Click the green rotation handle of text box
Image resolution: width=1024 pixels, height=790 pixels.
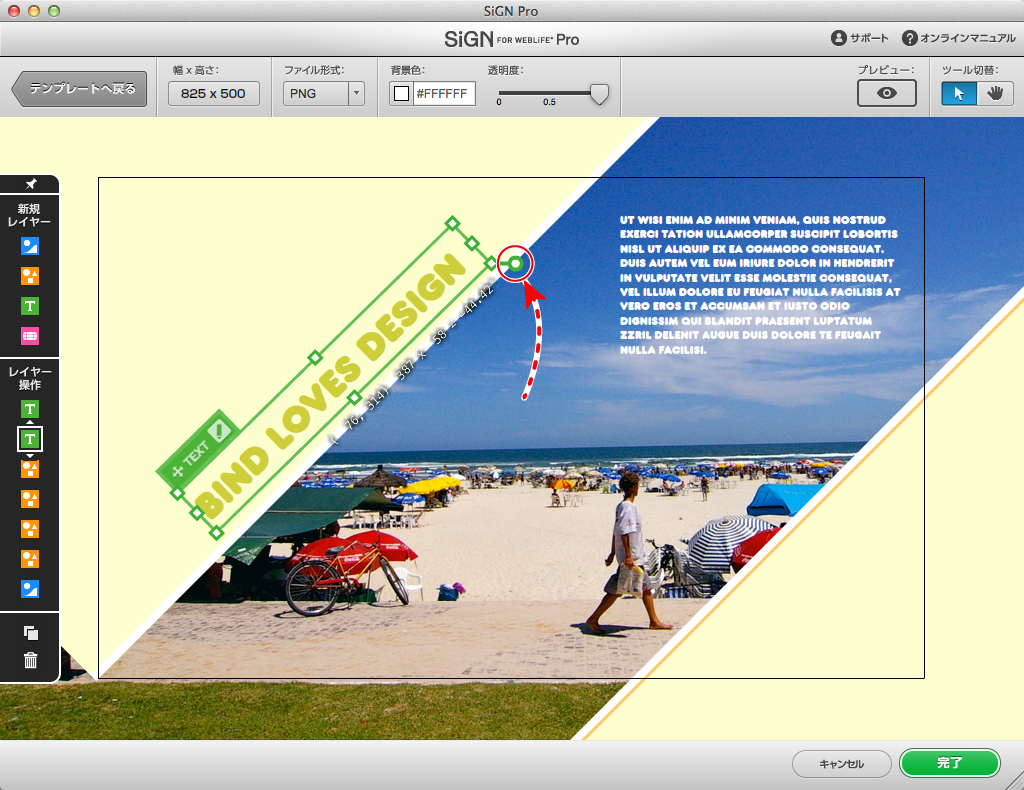[x=516, y=264]
